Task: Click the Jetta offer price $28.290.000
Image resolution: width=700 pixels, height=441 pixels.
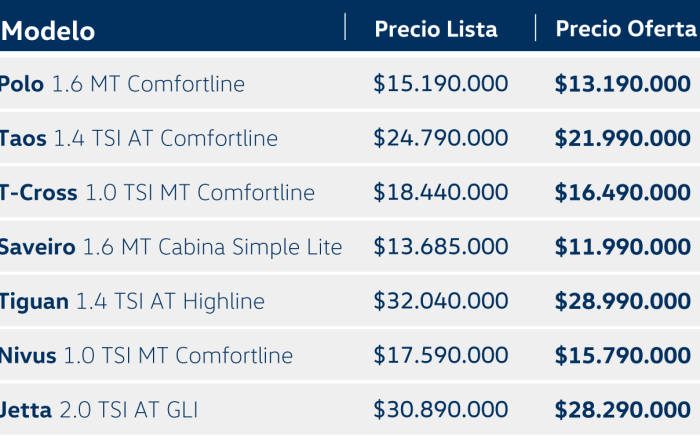Action: tap(623, 410)
